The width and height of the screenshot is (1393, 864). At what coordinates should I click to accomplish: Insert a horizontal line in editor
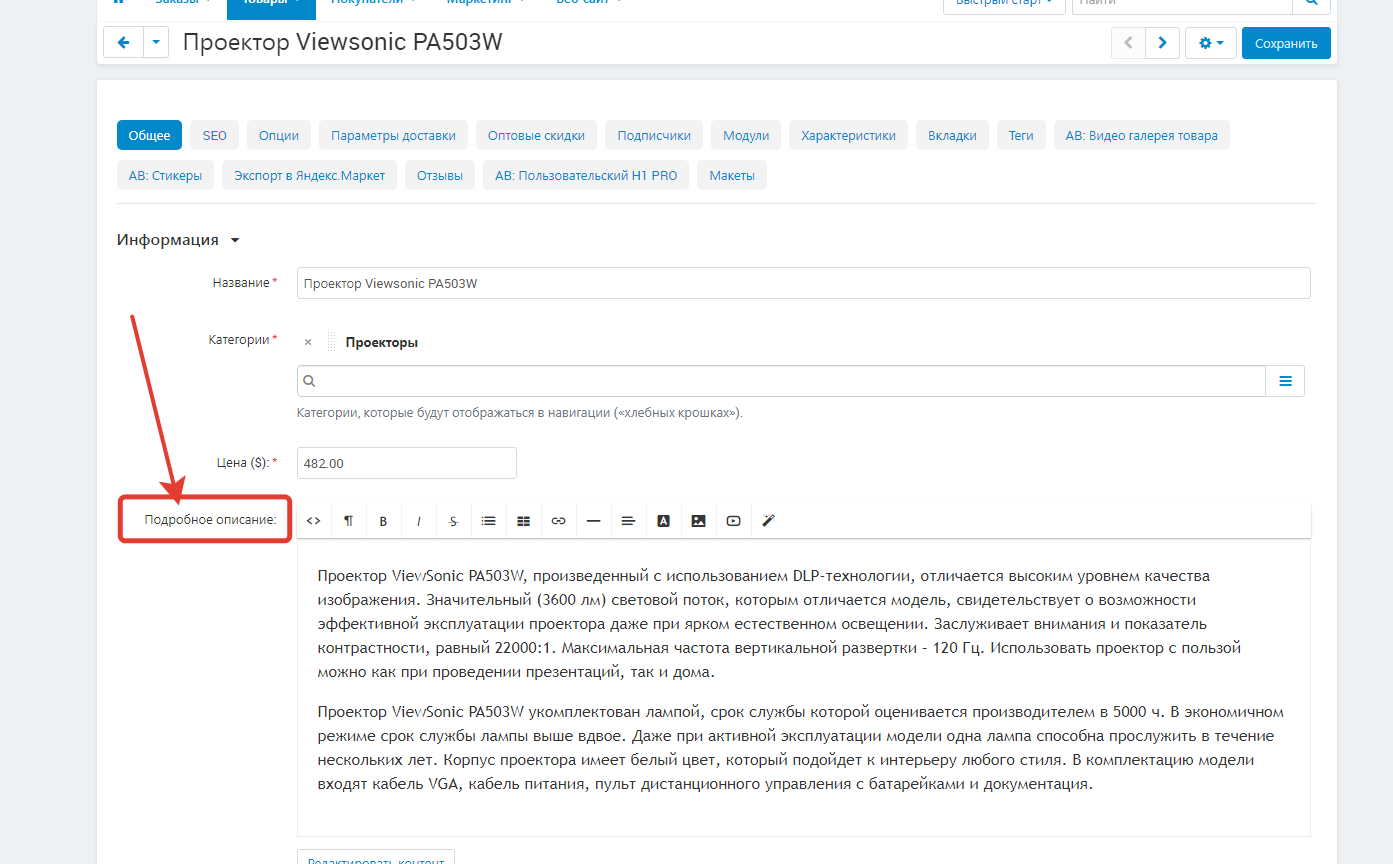click(x=593, y=521)
